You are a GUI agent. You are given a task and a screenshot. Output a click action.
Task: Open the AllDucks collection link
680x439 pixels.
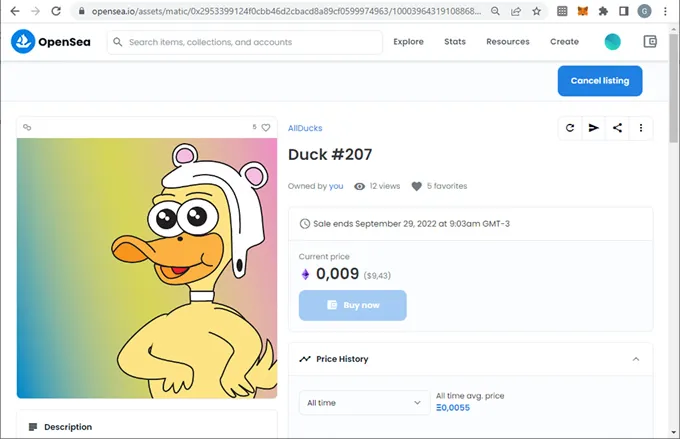point(305,128)
